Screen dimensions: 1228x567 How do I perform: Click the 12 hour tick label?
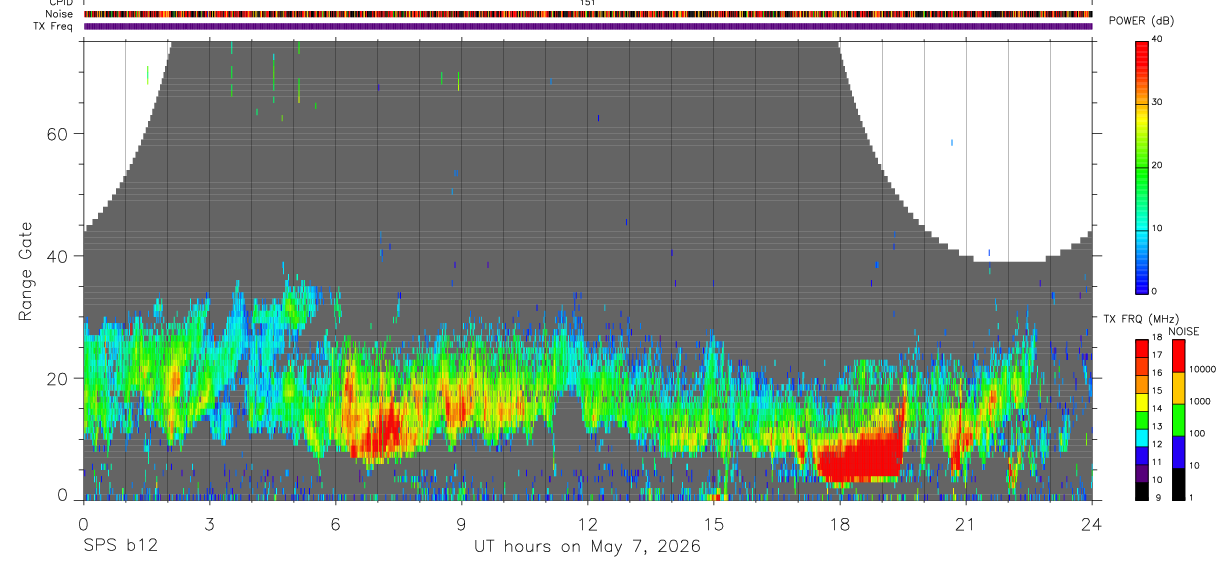[587, 523]
